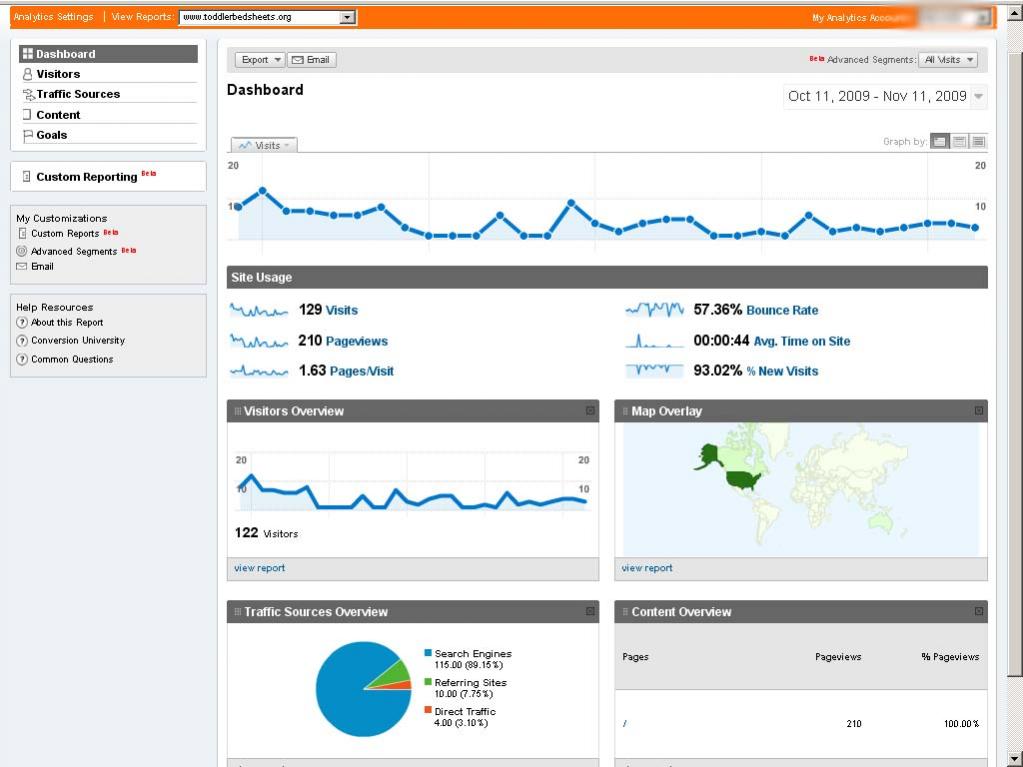Click the Content page icon

click(x=27, y=115)
